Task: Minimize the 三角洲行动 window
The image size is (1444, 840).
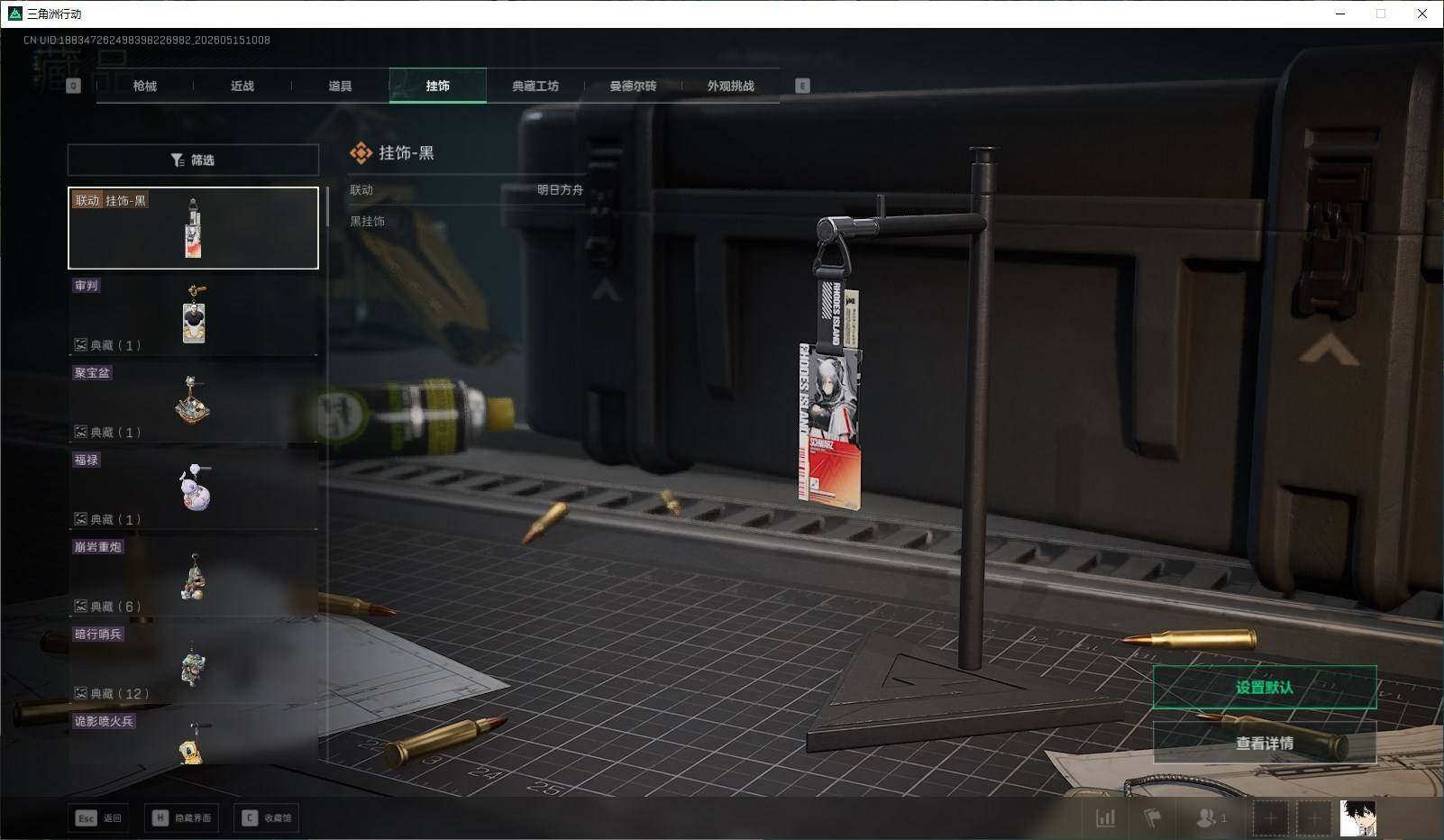Action: tap(1340, 14)
